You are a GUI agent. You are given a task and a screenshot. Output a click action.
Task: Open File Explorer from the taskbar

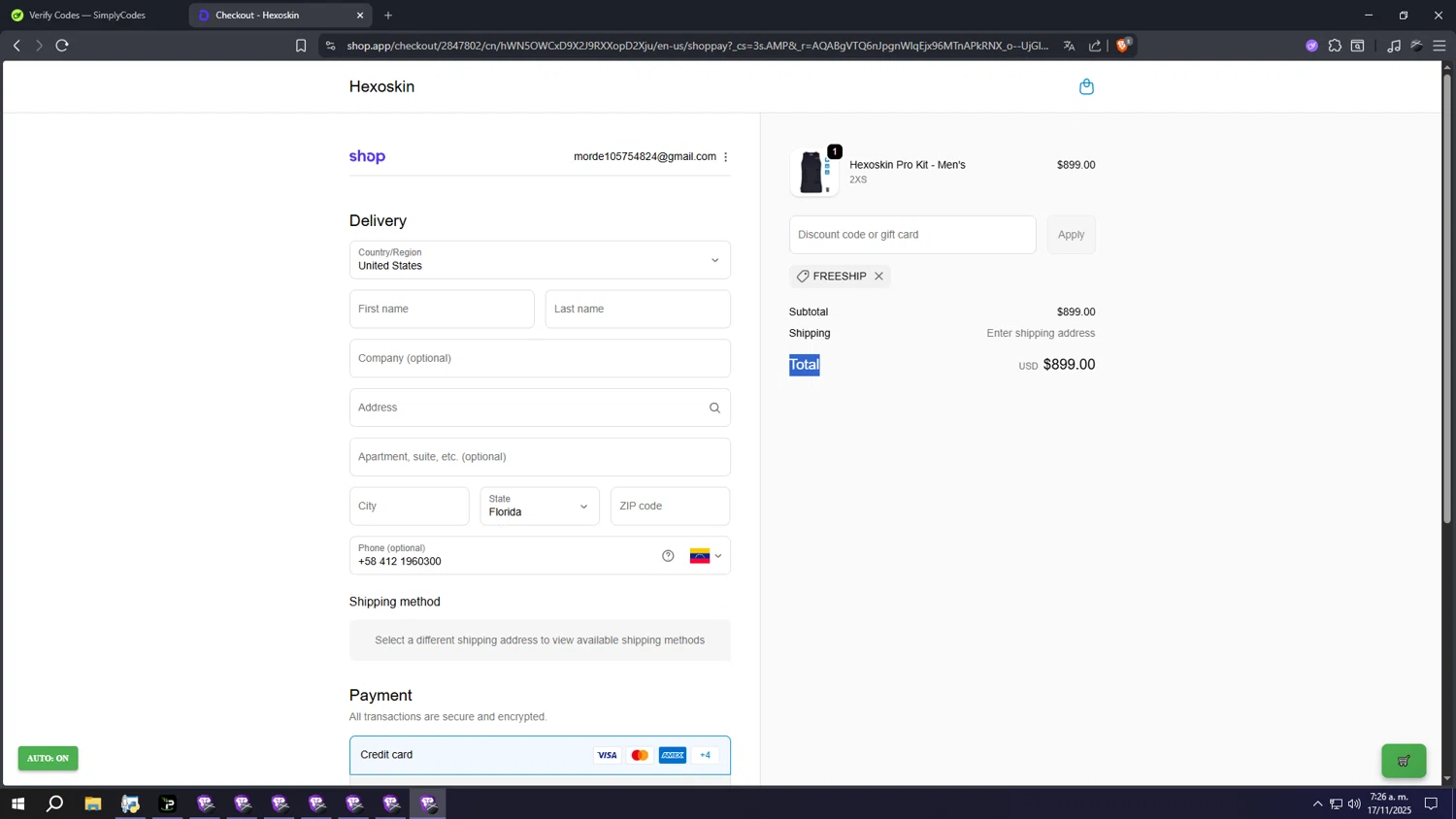click(93, 803)
